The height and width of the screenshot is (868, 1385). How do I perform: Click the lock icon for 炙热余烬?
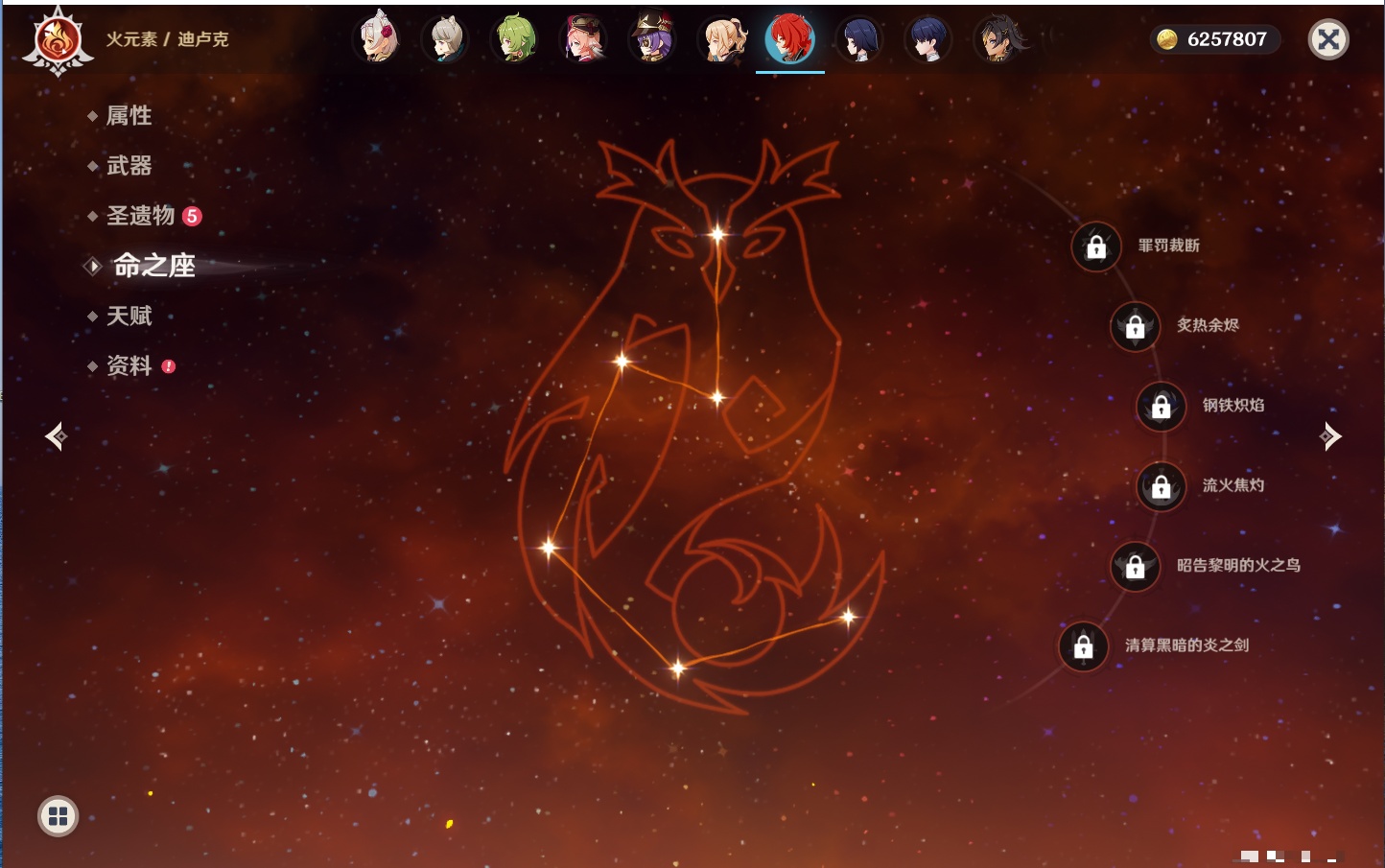point(1136,326)
